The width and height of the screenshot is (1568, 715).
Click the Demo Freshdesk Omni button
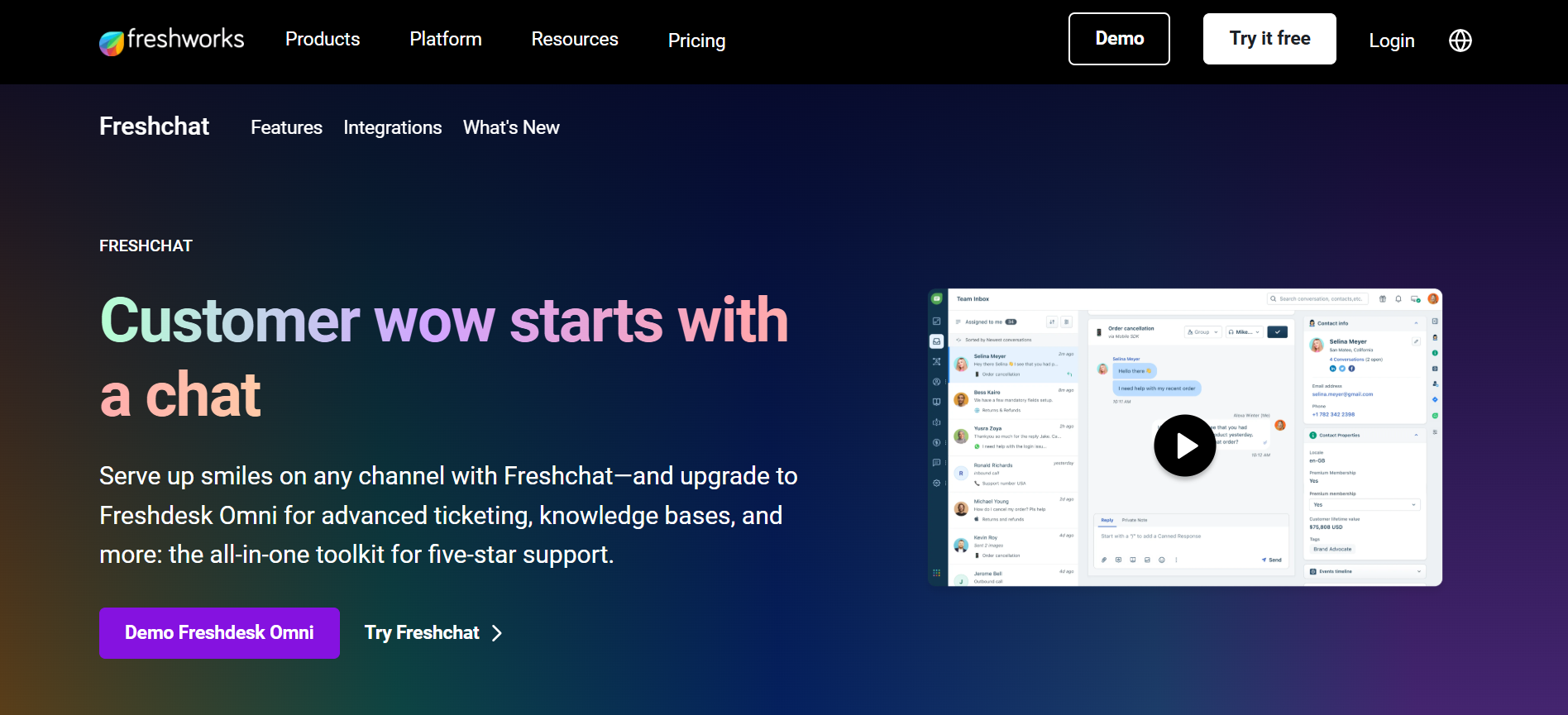(219, 633)
